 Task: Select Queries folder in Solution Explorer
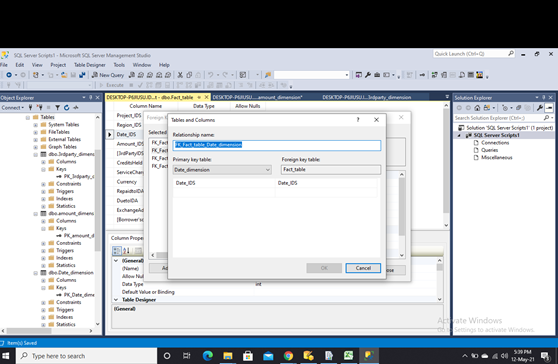pyautogui.click(x=489, y=150)
